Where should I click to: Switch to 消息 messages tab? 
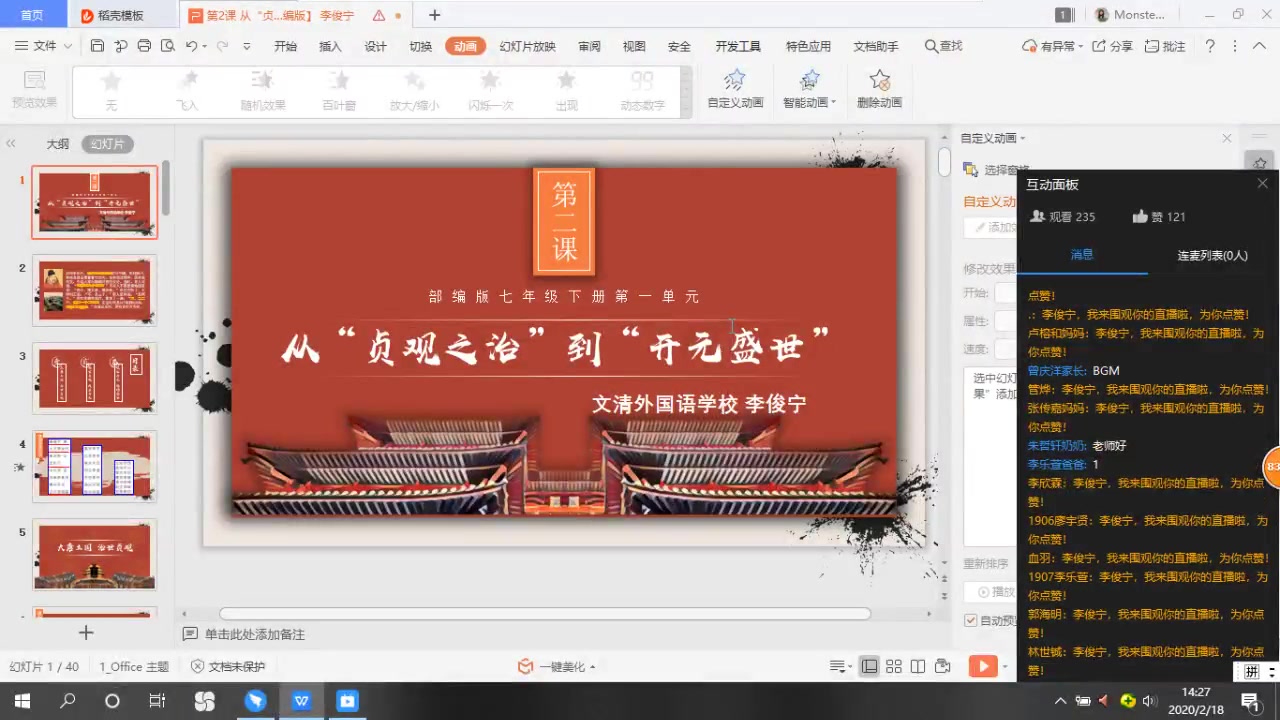[1082, 255]
